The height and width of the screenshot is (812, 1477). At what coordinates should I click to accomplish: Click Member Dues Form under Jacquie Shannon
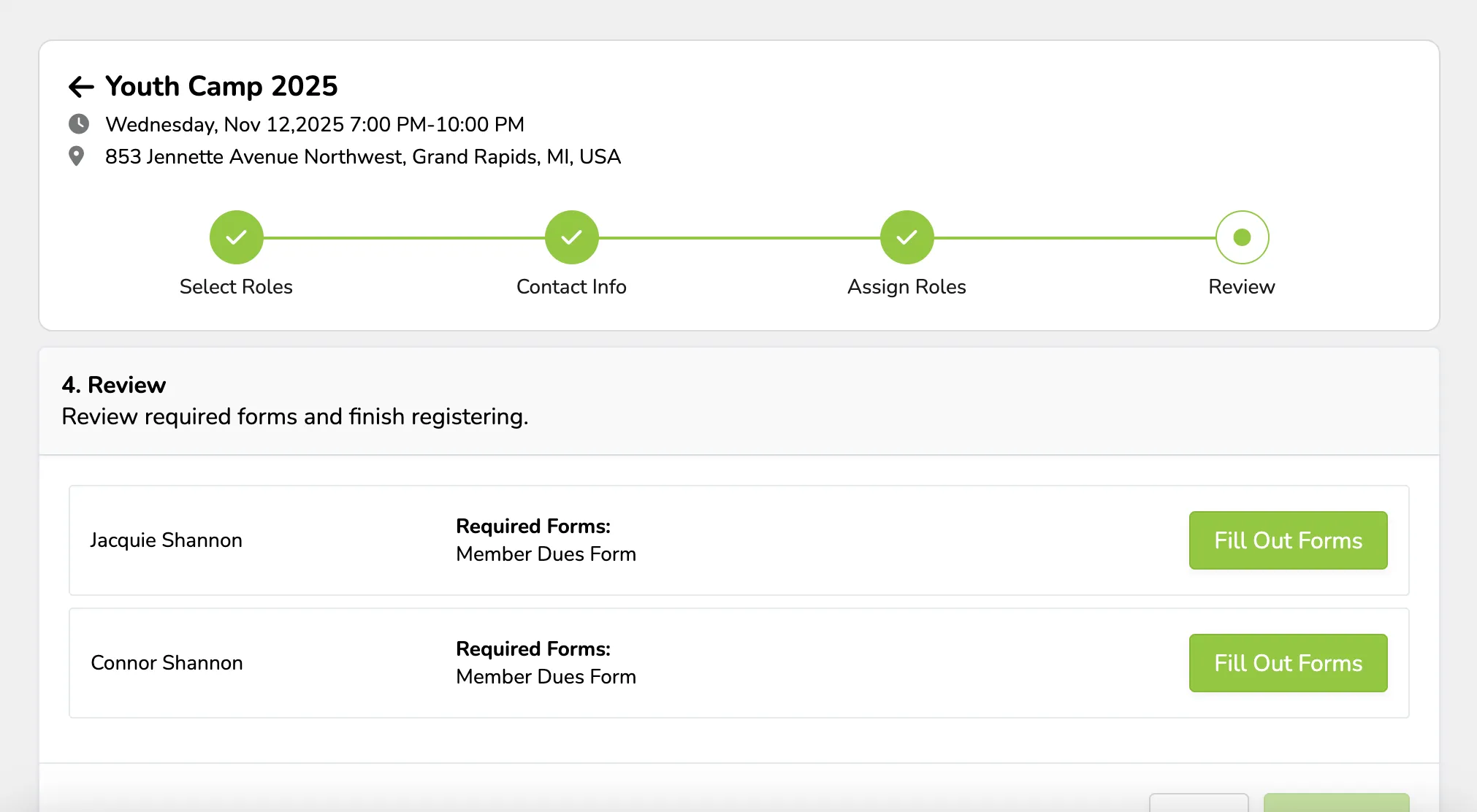(x=546, y=554)
